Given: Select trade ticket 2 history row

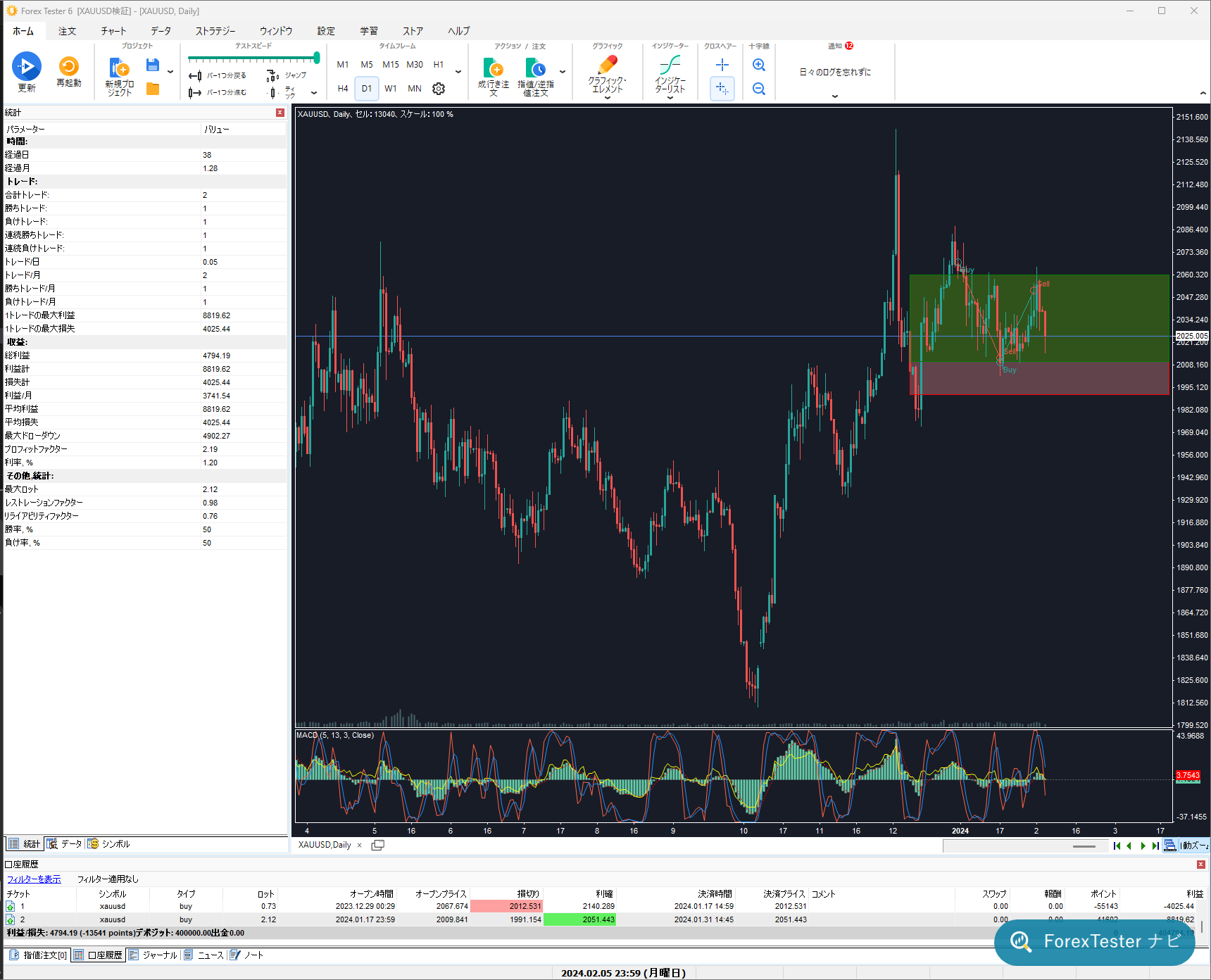Looking at the screenshot, I should pos(605,920).
